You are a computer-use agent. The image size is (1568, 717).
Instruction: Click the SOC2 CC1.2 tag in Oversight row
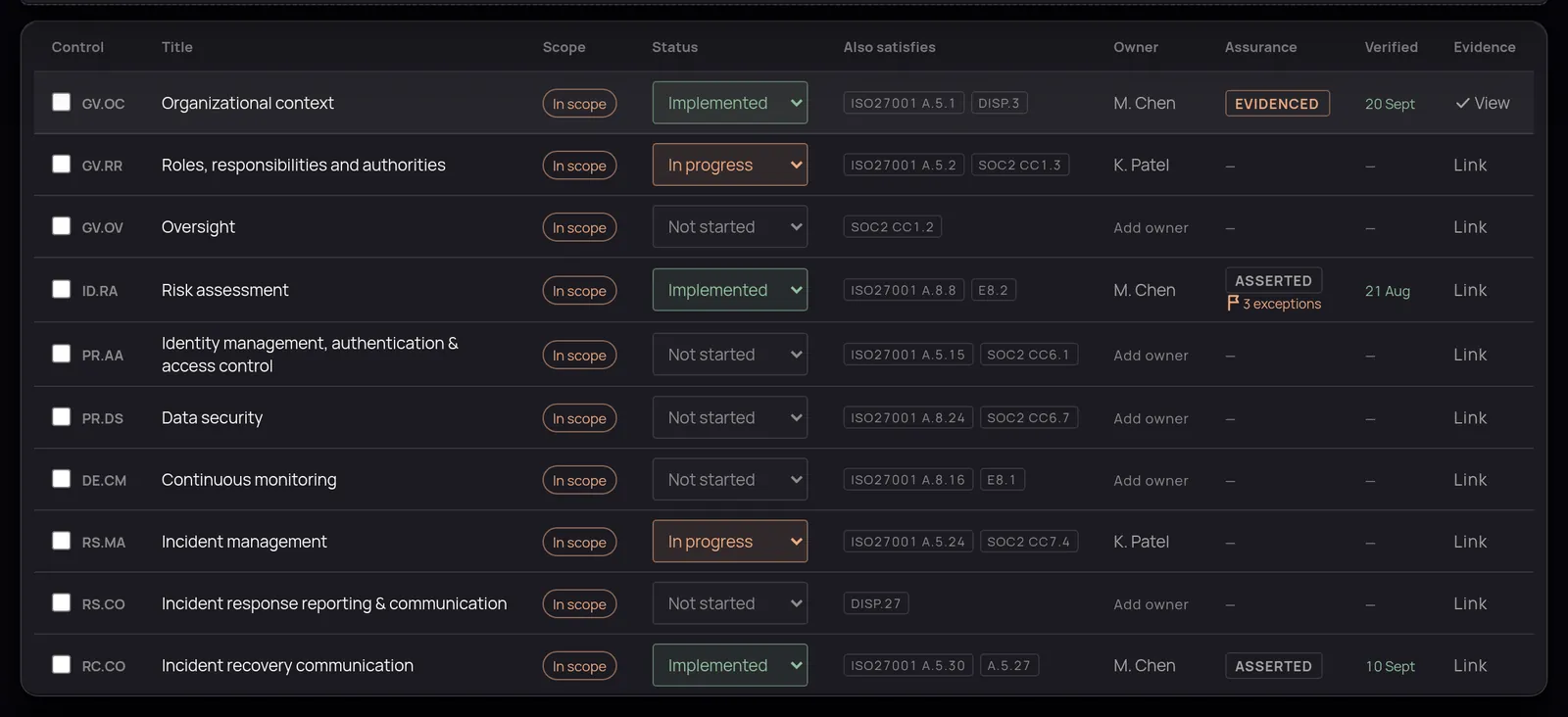tap(893, 226)
